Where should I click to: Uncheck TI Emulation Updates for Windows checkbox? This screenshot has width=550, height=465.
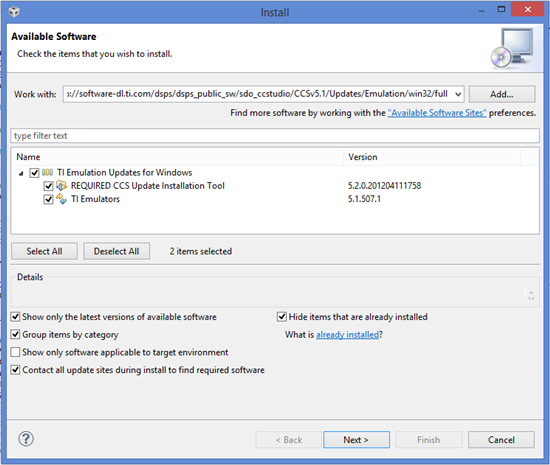coord(34,173)
